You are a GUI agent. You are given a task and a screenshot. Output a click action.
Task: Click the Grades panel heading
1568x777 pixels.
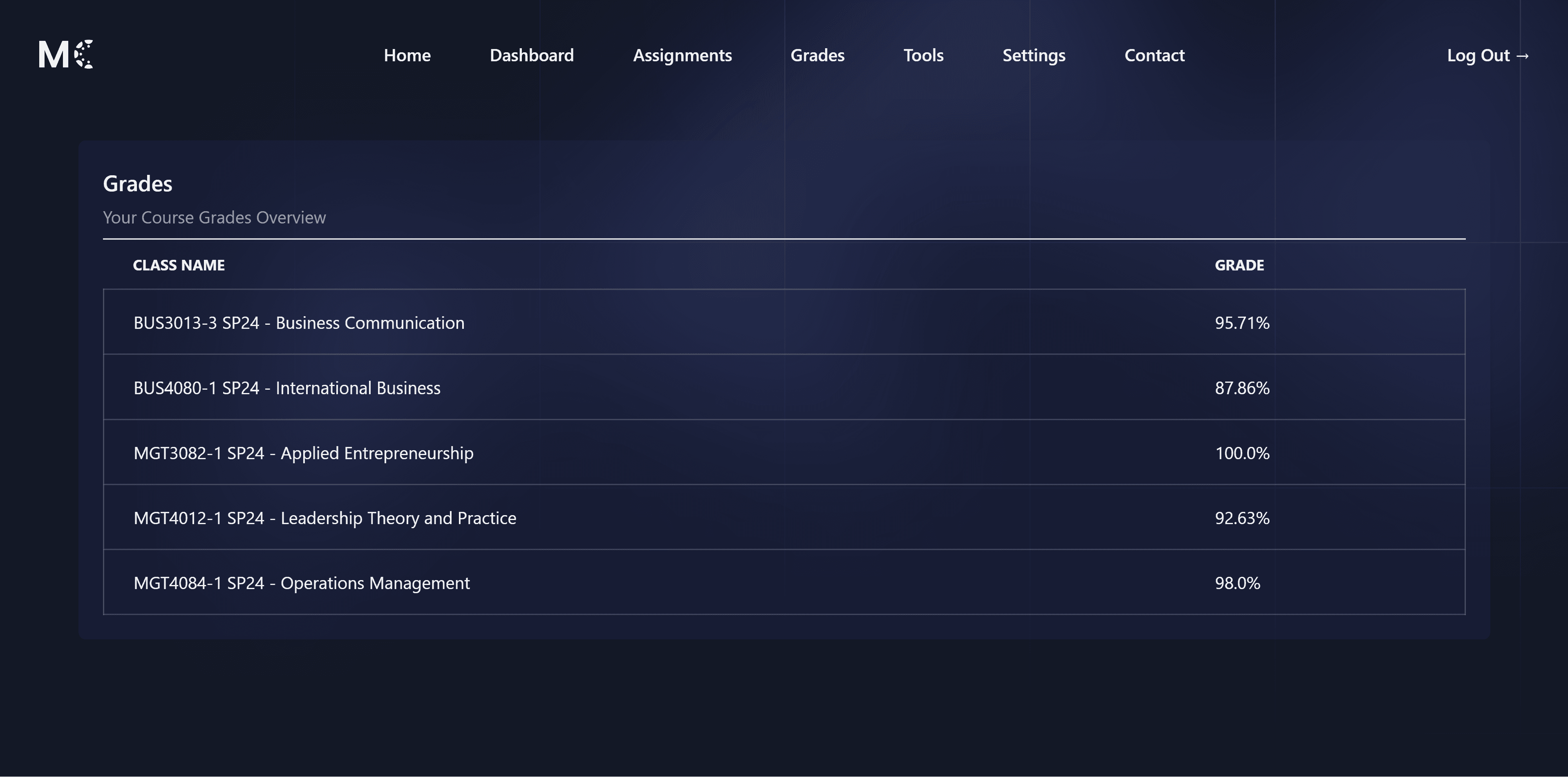[x=138, y=184]
